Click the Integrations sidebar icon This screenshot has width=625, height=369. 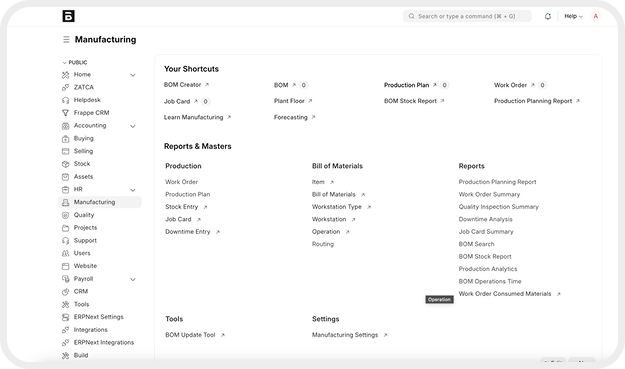pyautogui.click(x=65, y=330)
